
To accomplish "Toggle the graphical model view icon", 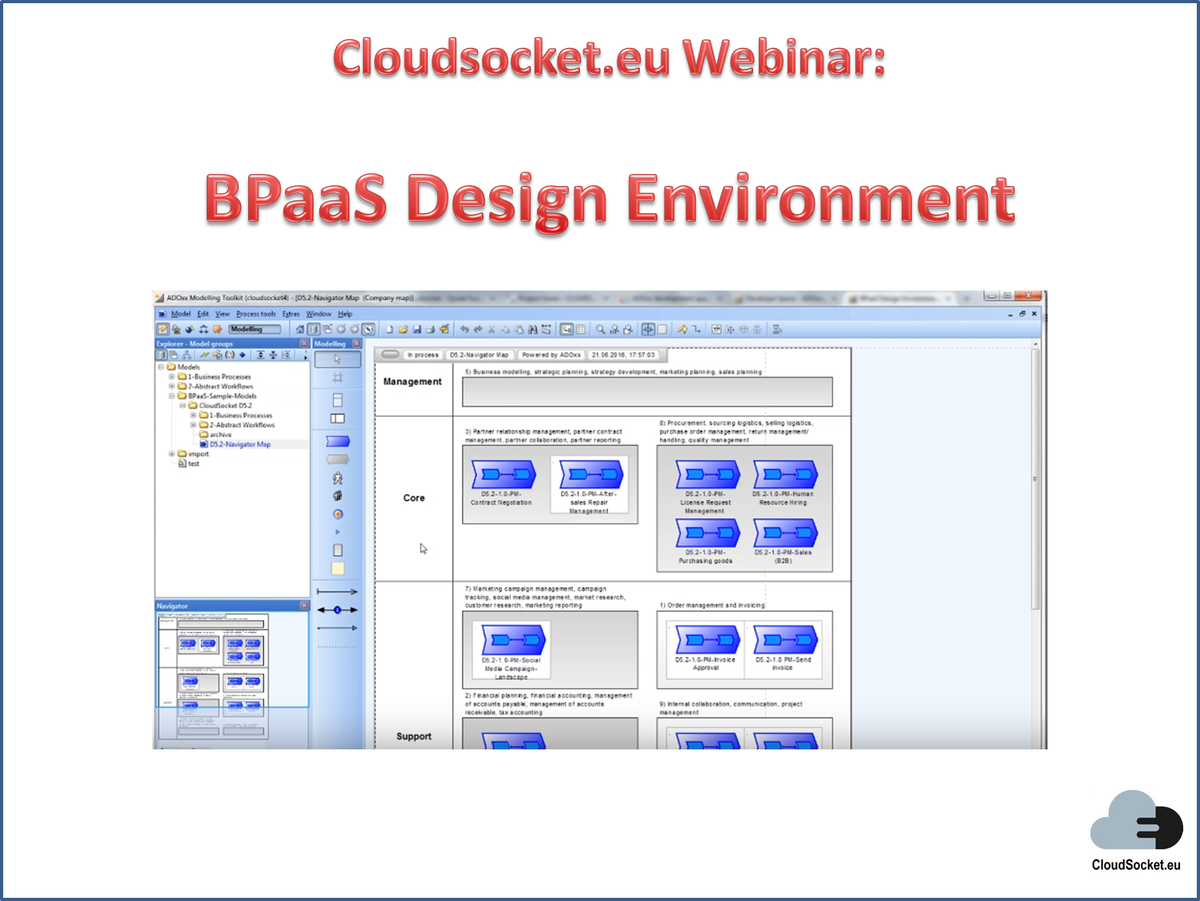I will [x=566, y=328].
